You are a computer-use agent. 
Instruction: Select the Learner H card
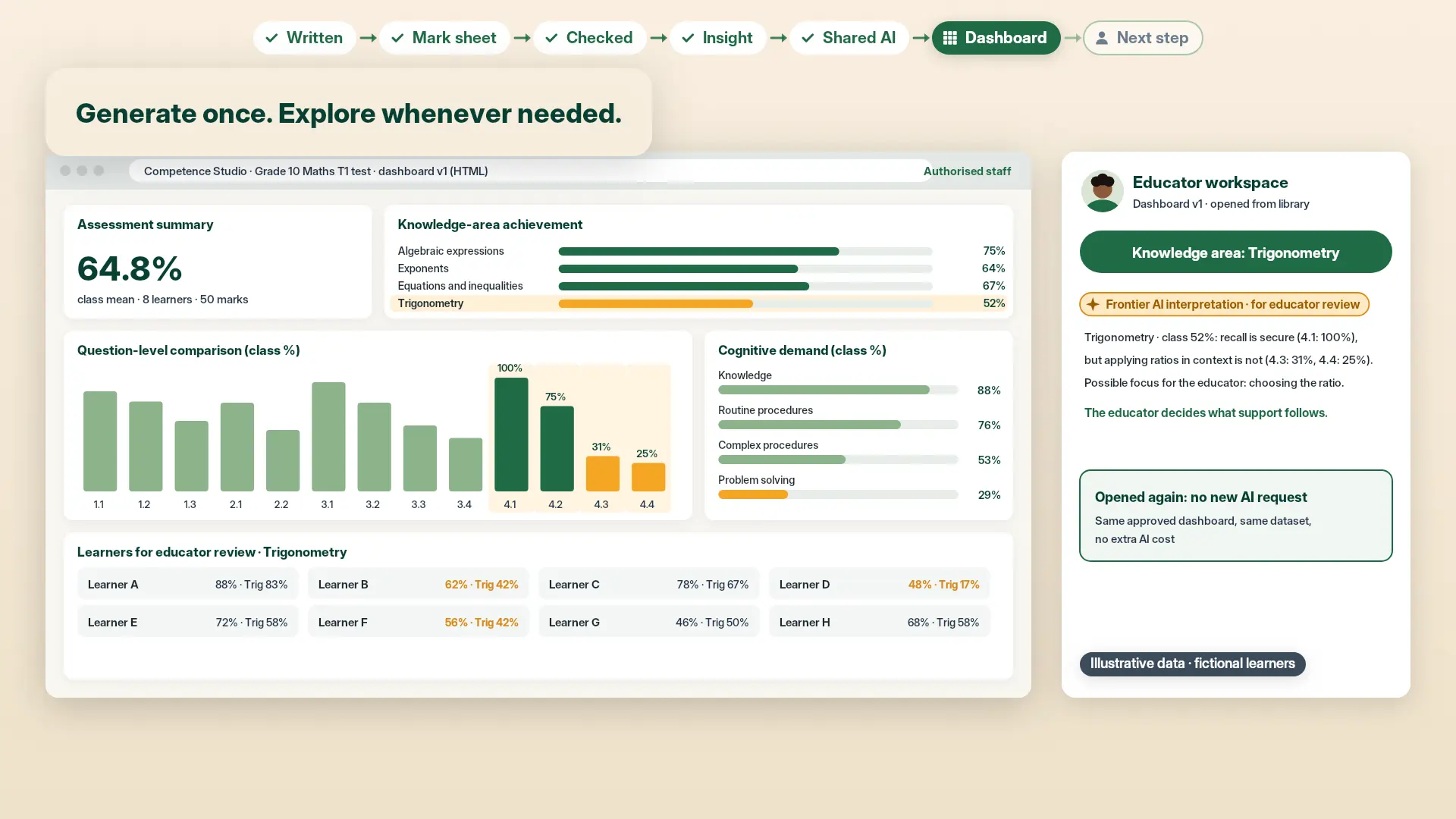coord(880,623)
